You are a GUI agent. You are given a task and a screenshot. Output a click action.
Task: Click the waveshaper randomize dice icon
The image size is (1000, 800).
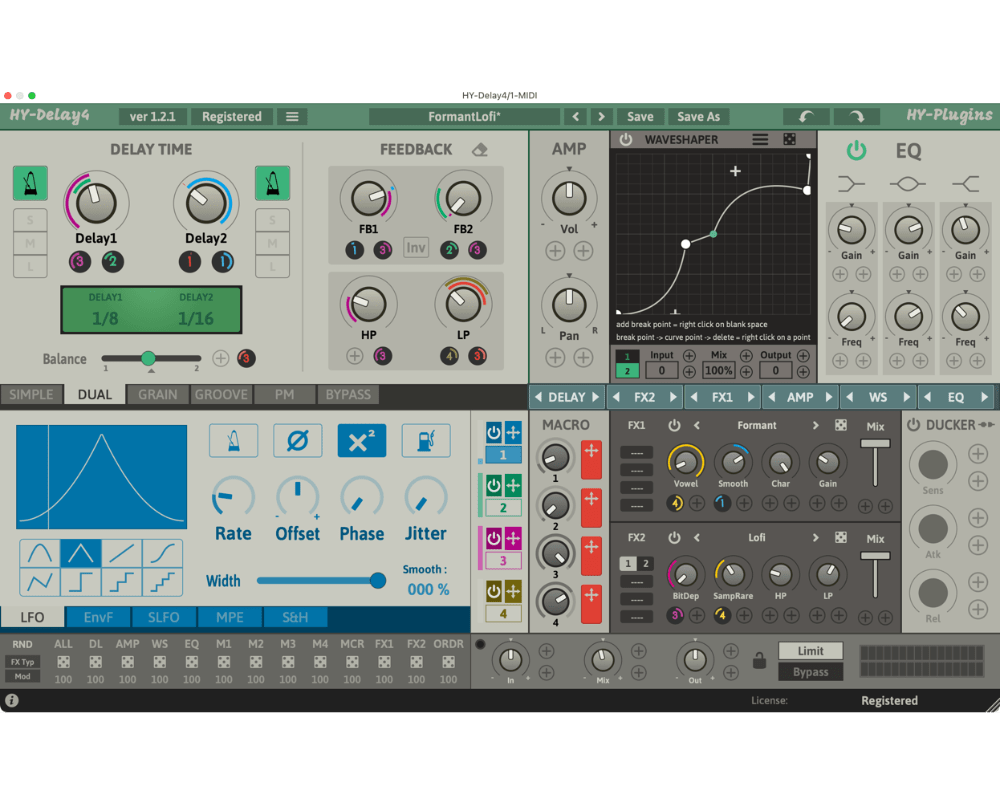(789, 140)
